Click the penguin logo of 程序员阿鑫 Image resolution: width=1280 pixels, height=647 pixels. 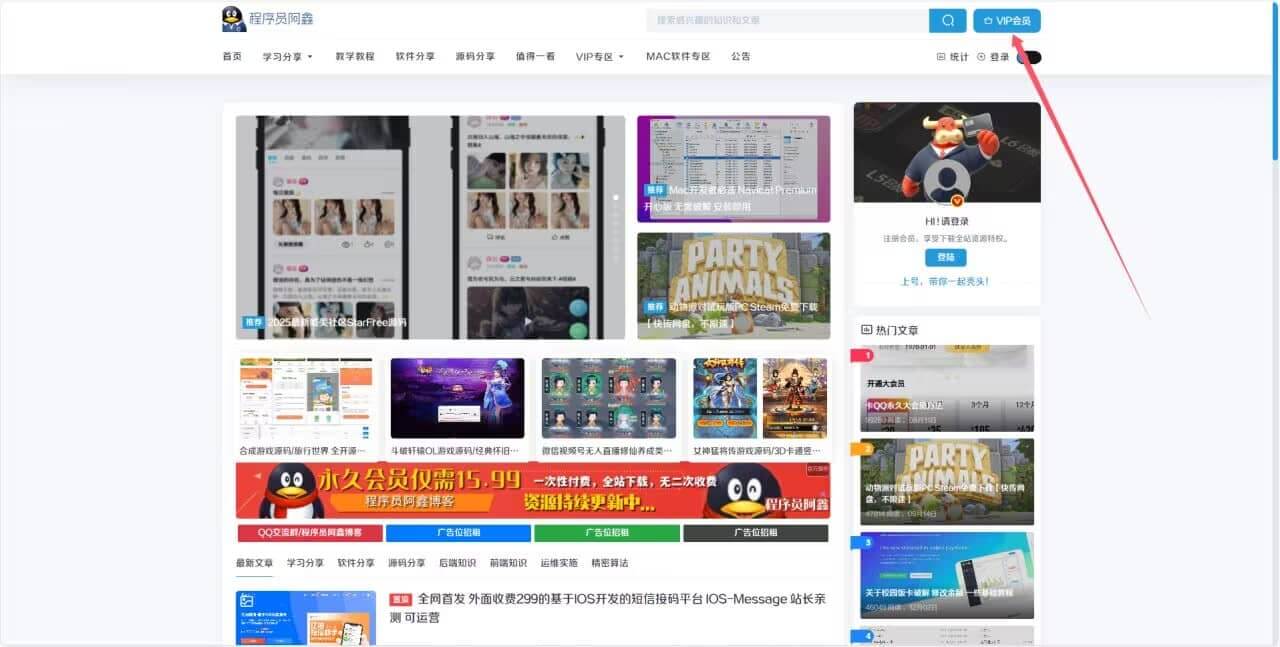tap(234, 19)
